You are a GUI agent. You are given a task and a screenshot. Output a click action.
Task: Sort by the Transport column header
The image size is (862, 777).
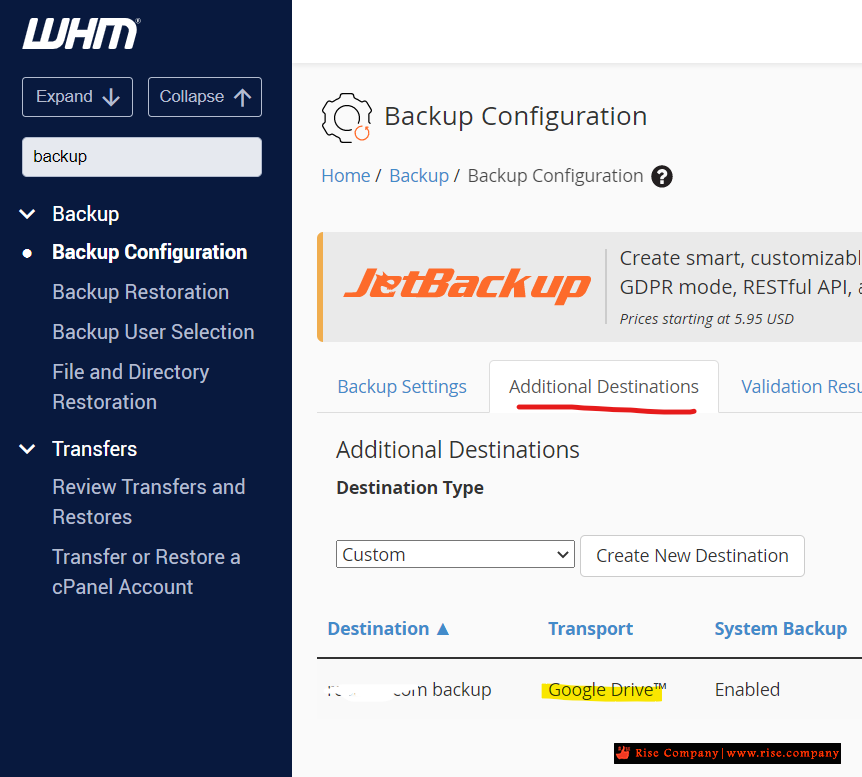point(590,629)
